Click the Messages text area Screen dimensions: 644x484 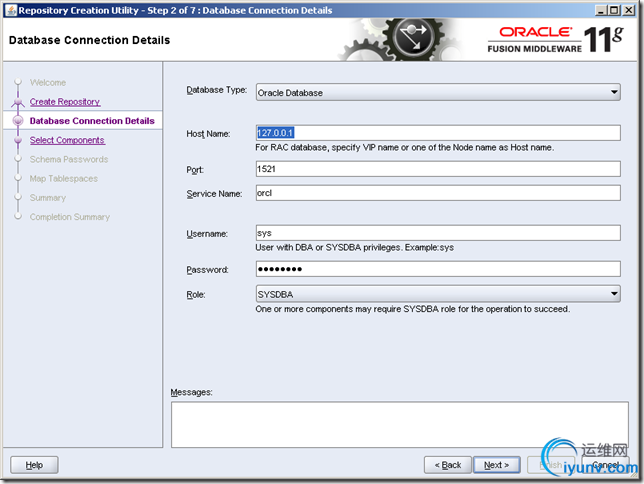(x=400, y=424)
